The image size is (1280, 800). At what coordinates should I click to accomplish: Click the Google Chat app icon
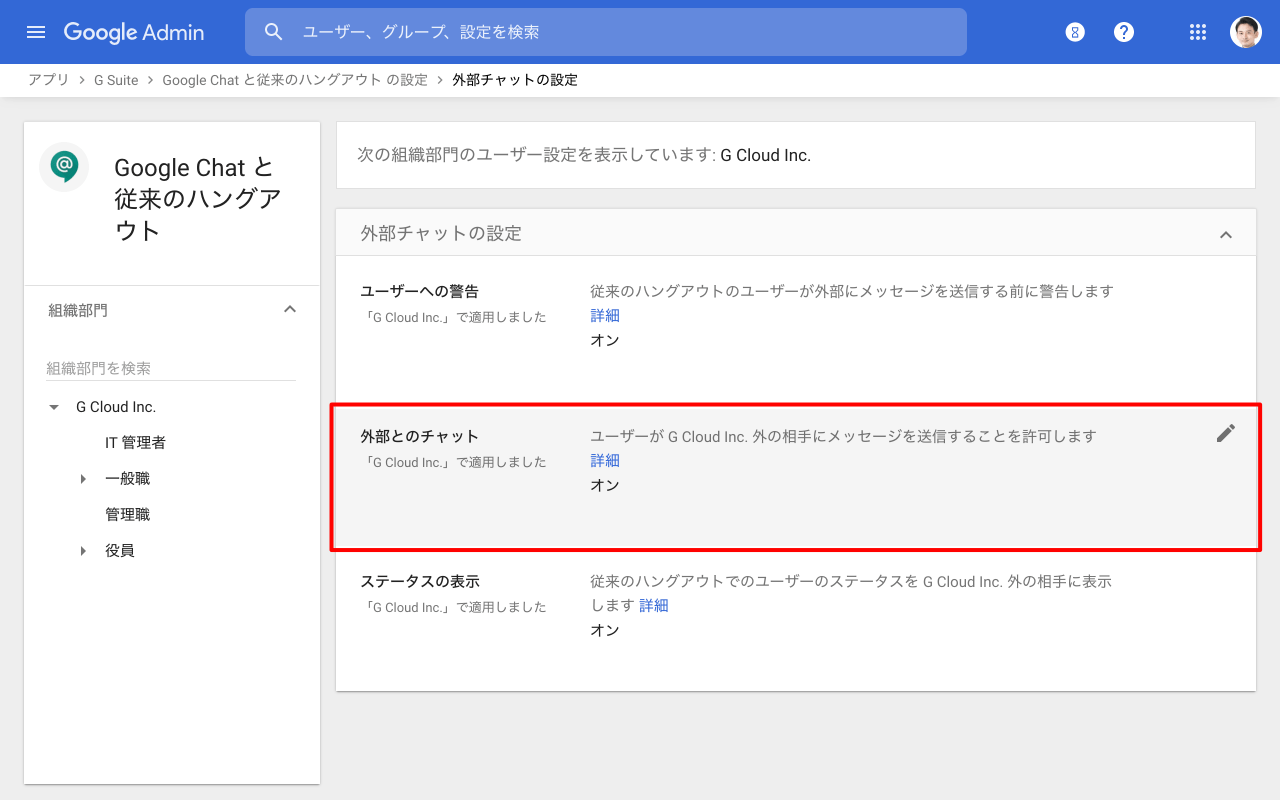coord(64,166)
